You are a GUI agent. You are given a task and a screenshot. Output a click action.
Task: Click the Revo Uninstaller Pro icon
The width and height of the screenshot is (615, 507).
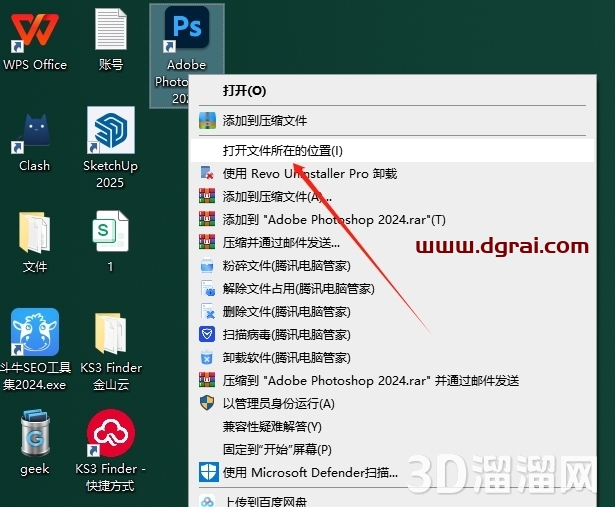click(207, 173)
